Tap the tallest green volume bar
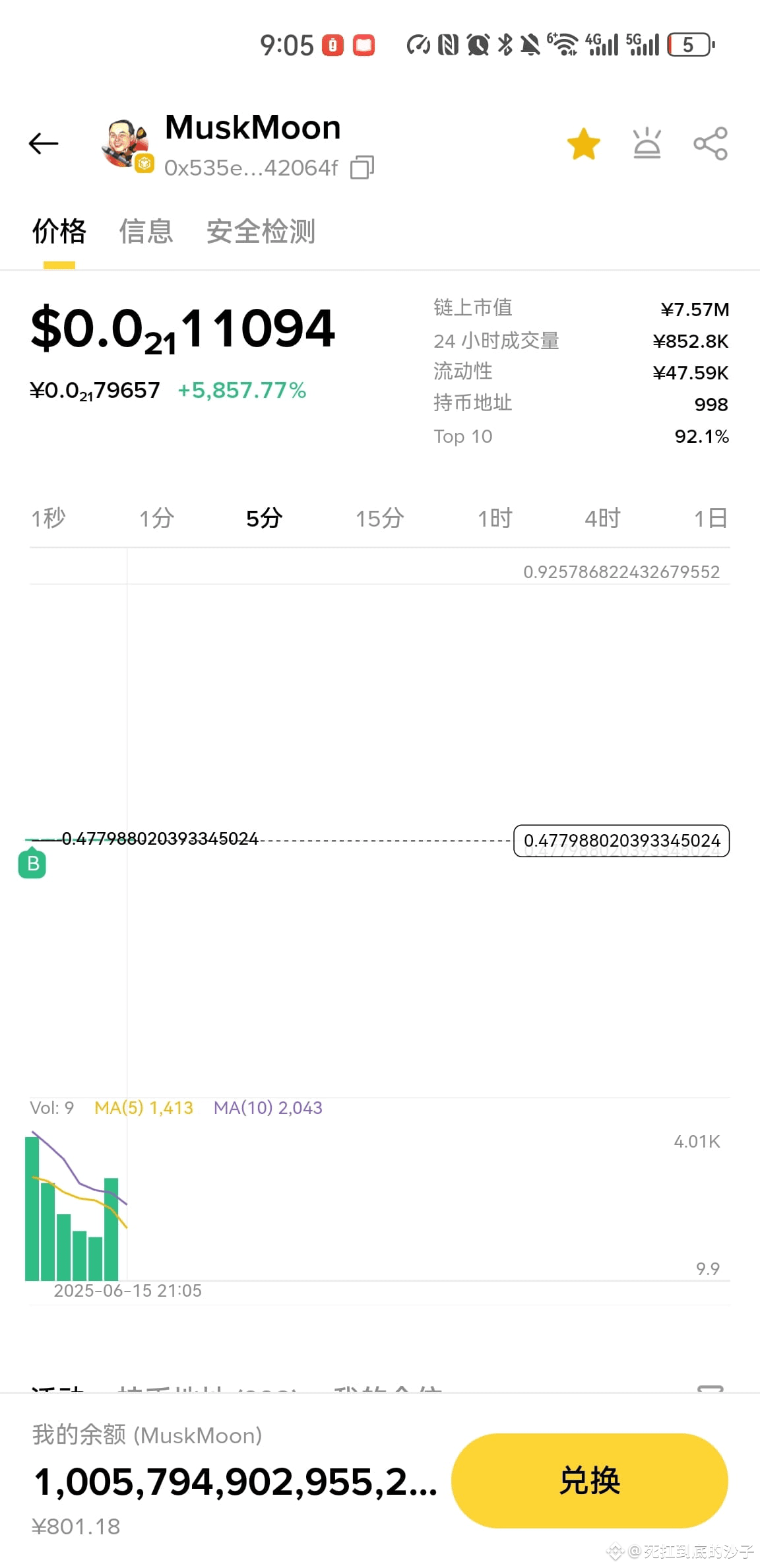Viewport: 760px width, 1568px height. (32, 1208)
